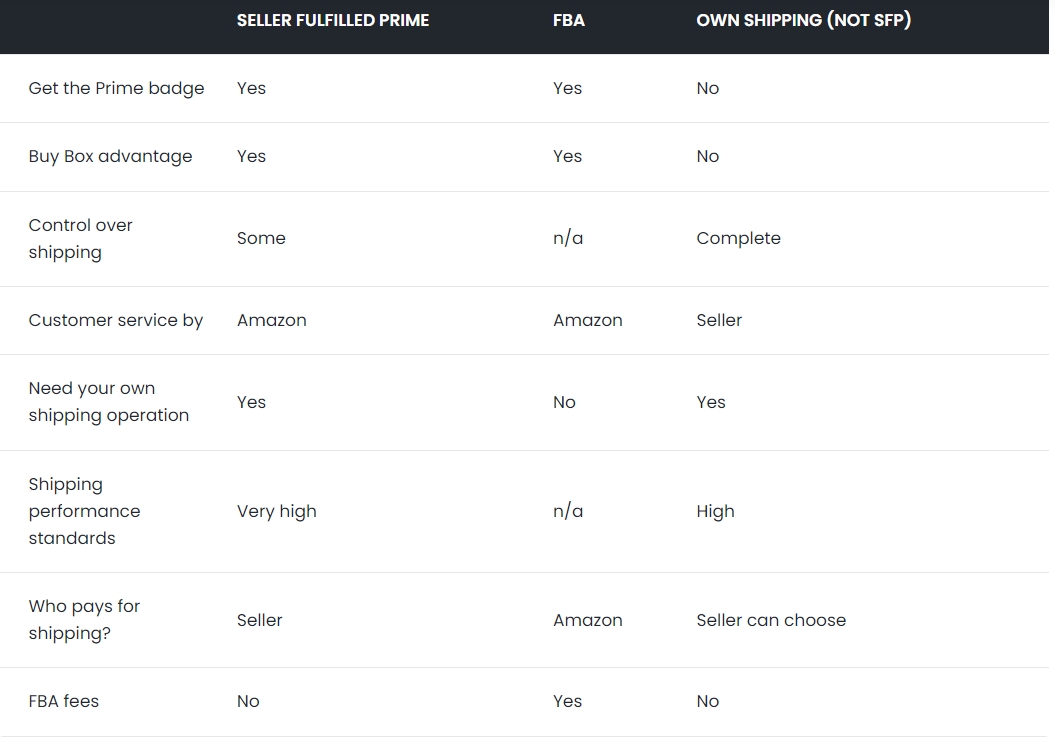1055x742 pixels.
Task: Click the Get the Prime badge row label
Action: tap(116, 88)
